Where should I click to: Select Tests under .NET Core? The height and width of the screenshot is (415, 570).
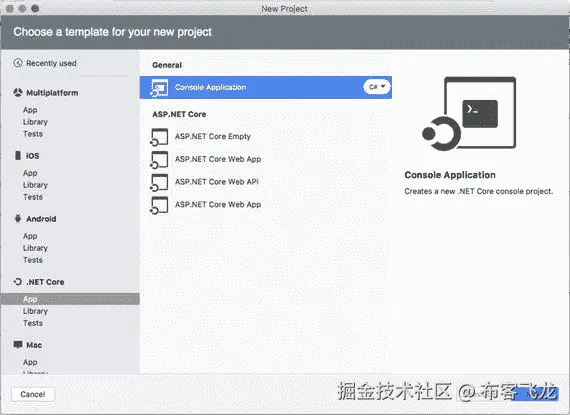pyautogui.click(x=33, y=323)
